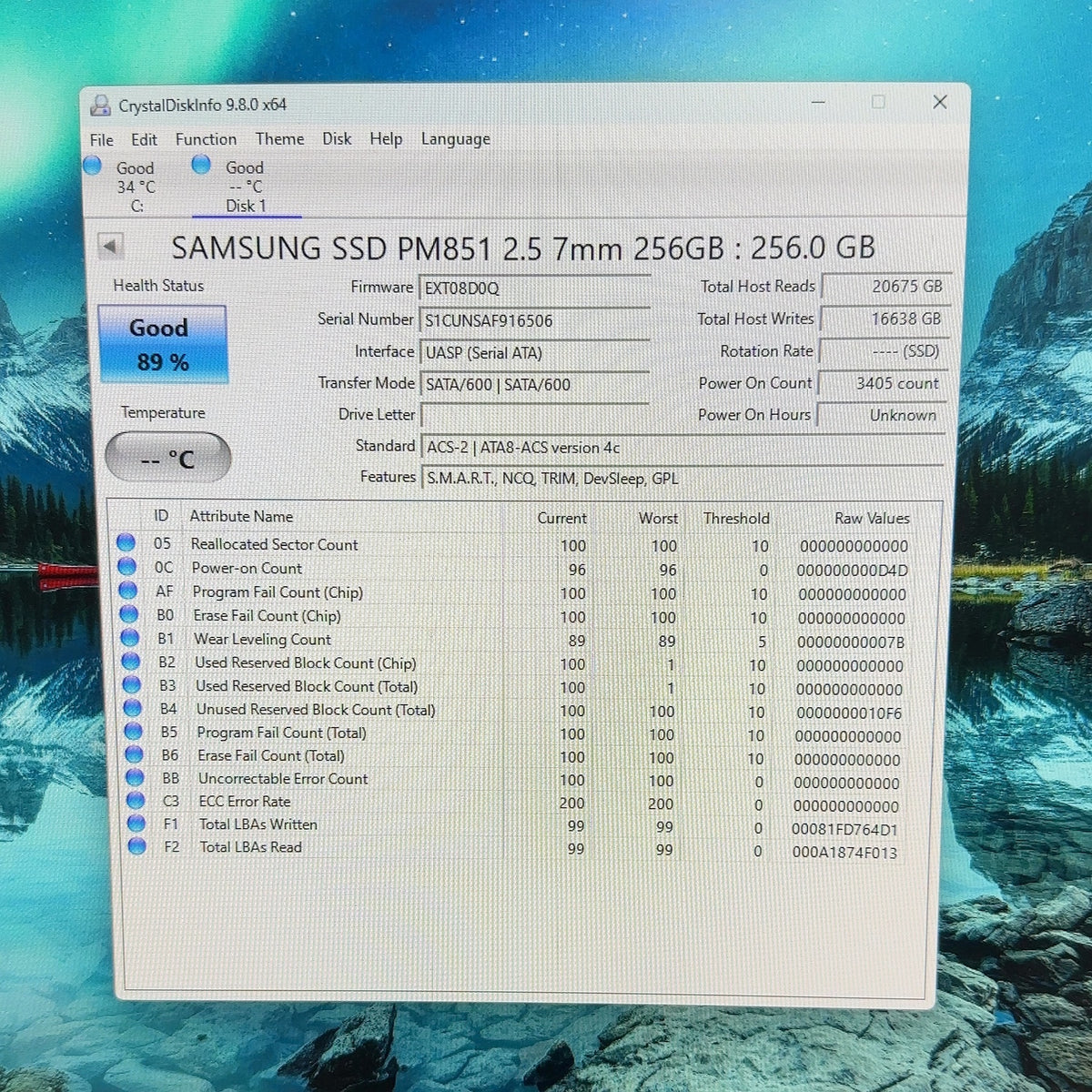
Task: Click the Worst column header
Action: 658,518
